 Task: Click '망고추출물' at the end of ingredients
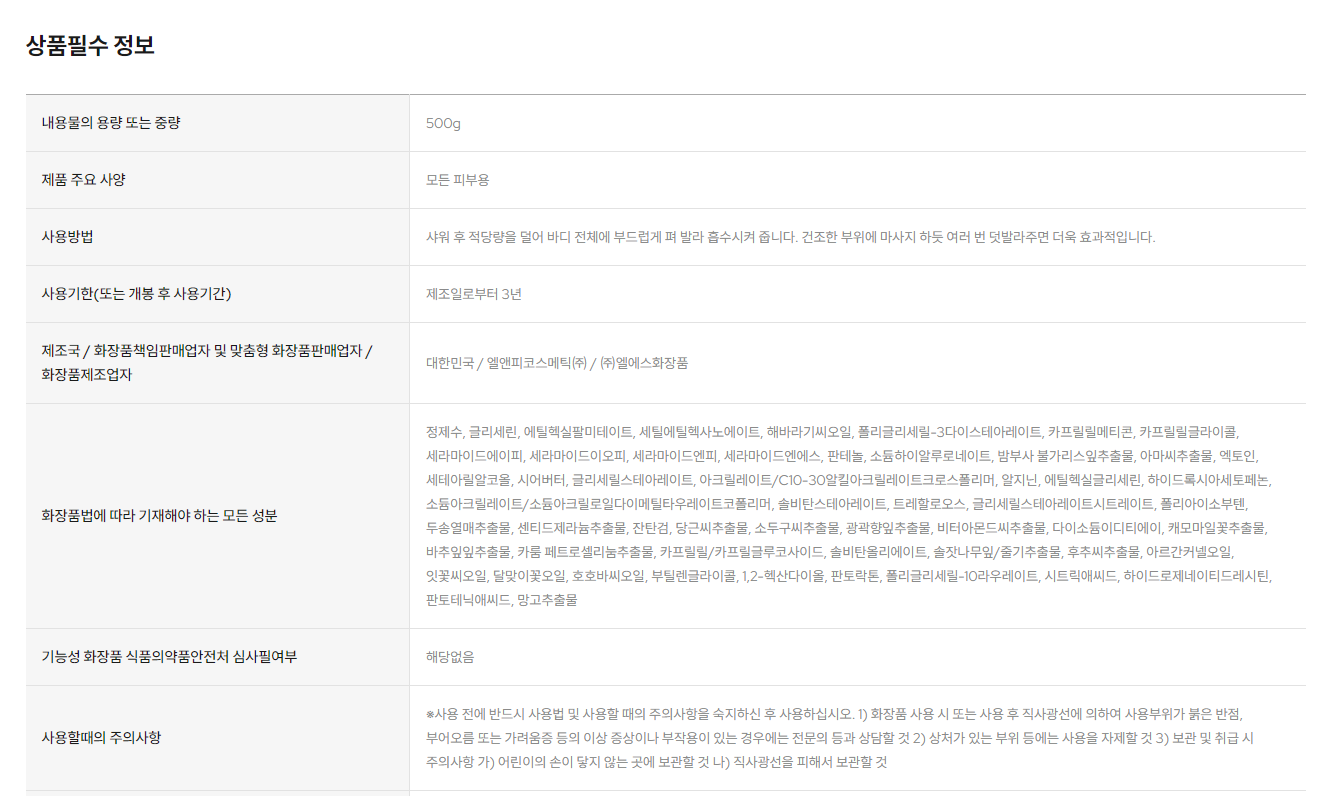[x=547, y=600]
